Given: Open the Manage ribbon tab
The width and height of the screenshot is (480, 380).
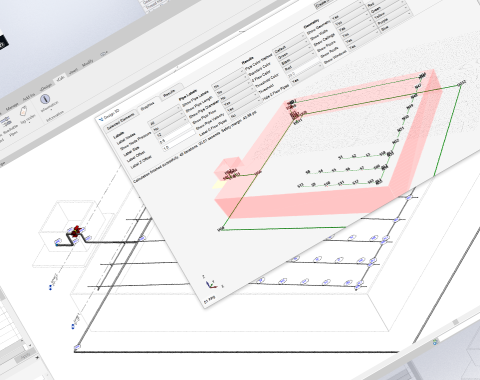Looking at the screenshot, I should [12, 107].
